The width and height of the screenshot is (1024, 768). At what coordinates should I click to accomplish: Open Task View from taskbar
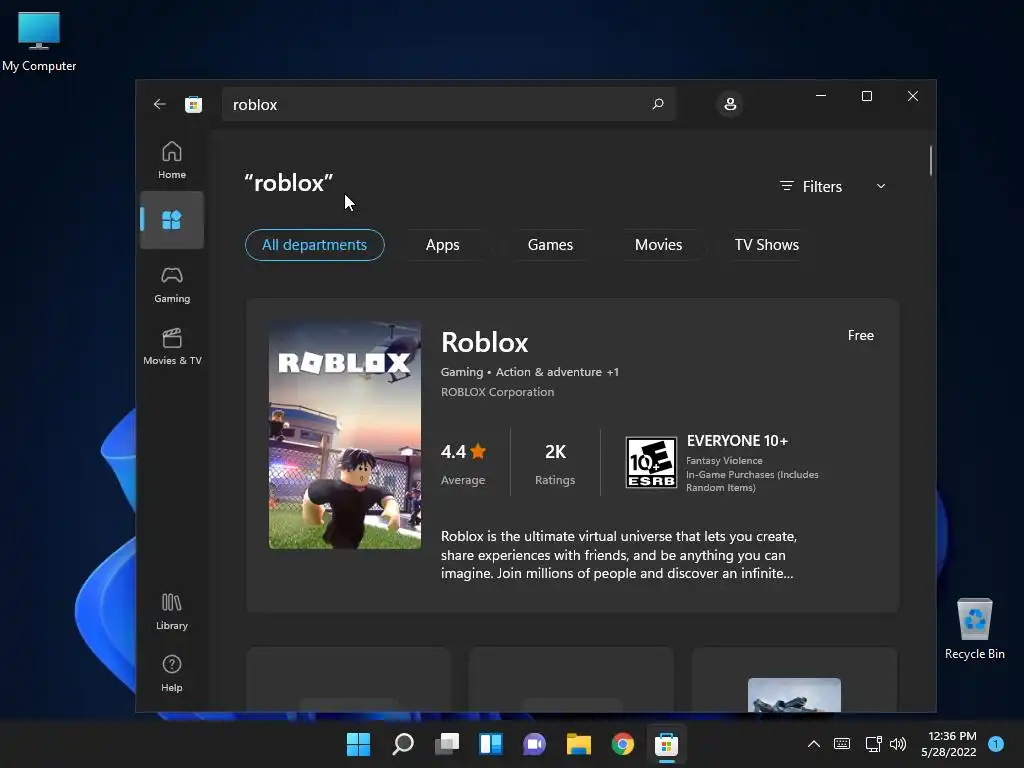click(447, 744)
